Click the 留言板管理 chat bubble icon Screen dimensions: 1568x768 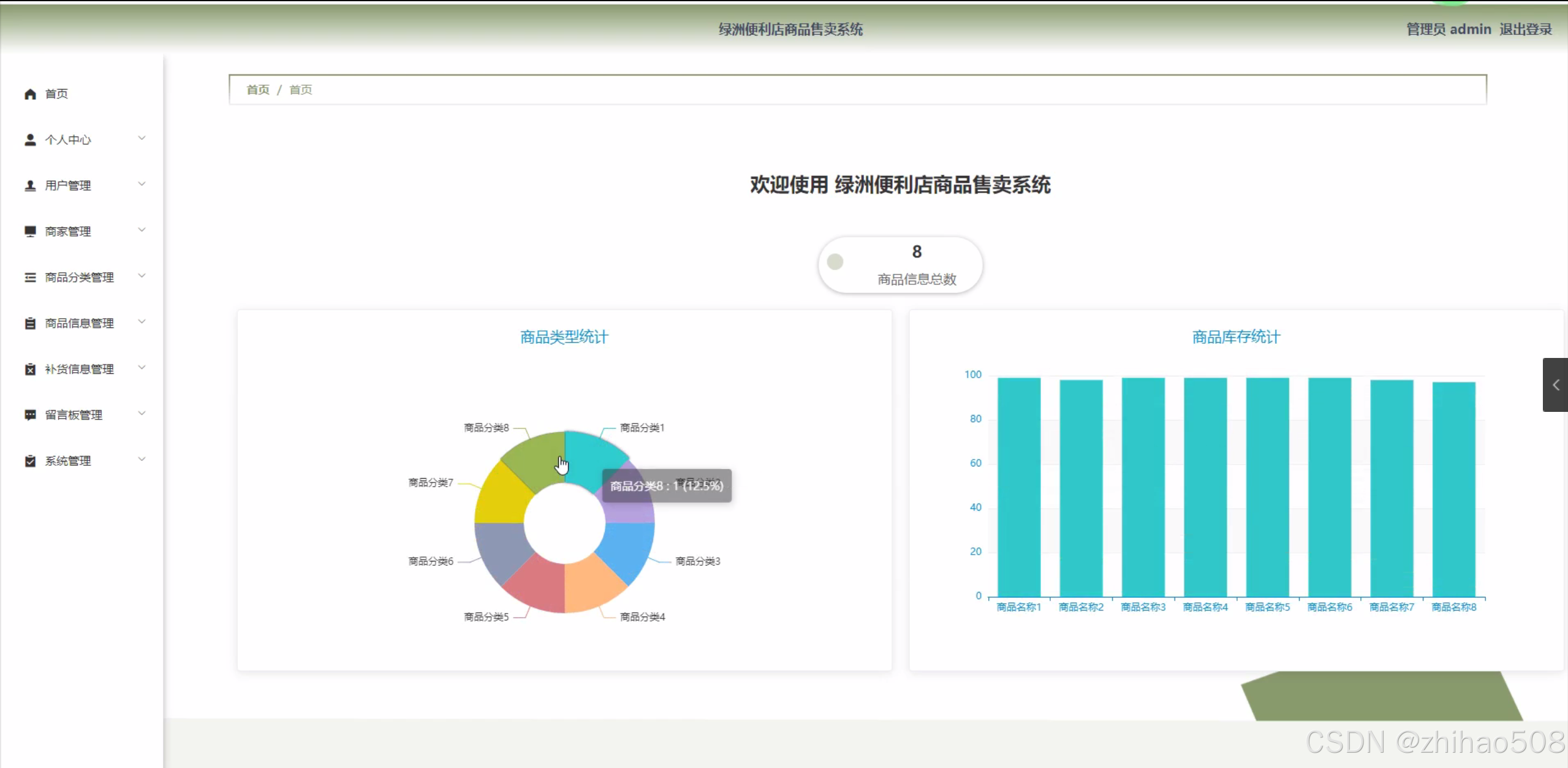pyautogui.click(x=30, y=415)
